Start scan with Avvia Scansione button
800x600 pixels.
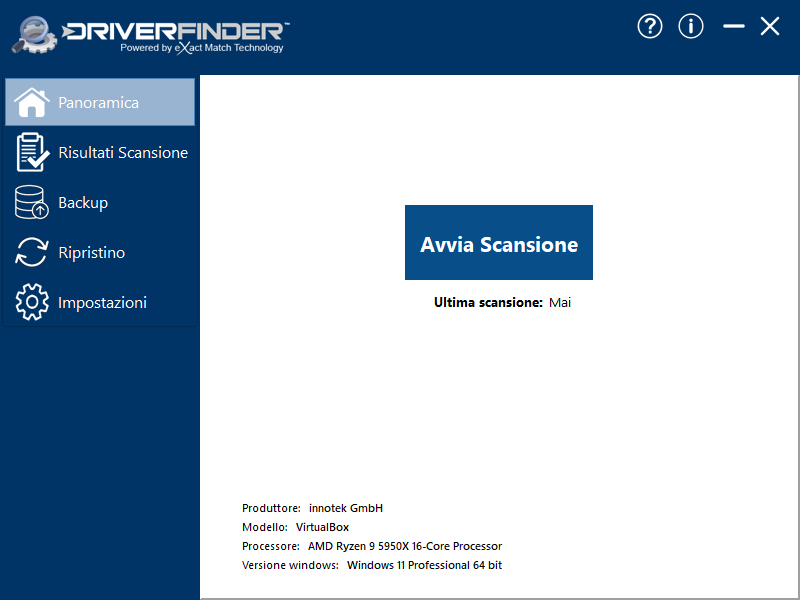[x=499, y=242]
